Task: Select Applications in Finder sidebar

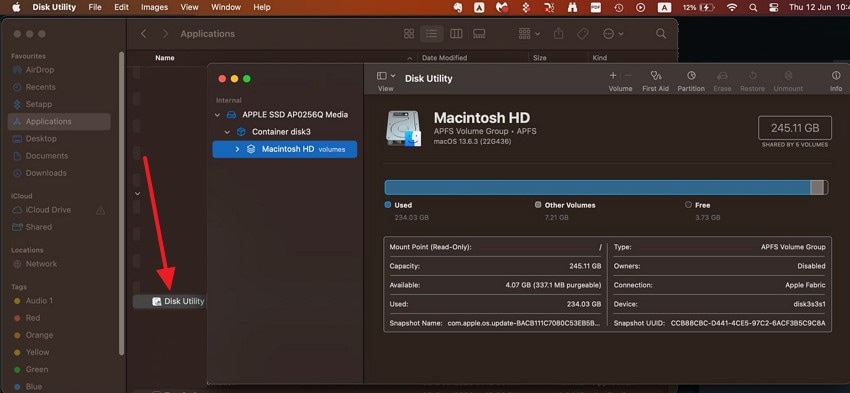Action: 59,121
